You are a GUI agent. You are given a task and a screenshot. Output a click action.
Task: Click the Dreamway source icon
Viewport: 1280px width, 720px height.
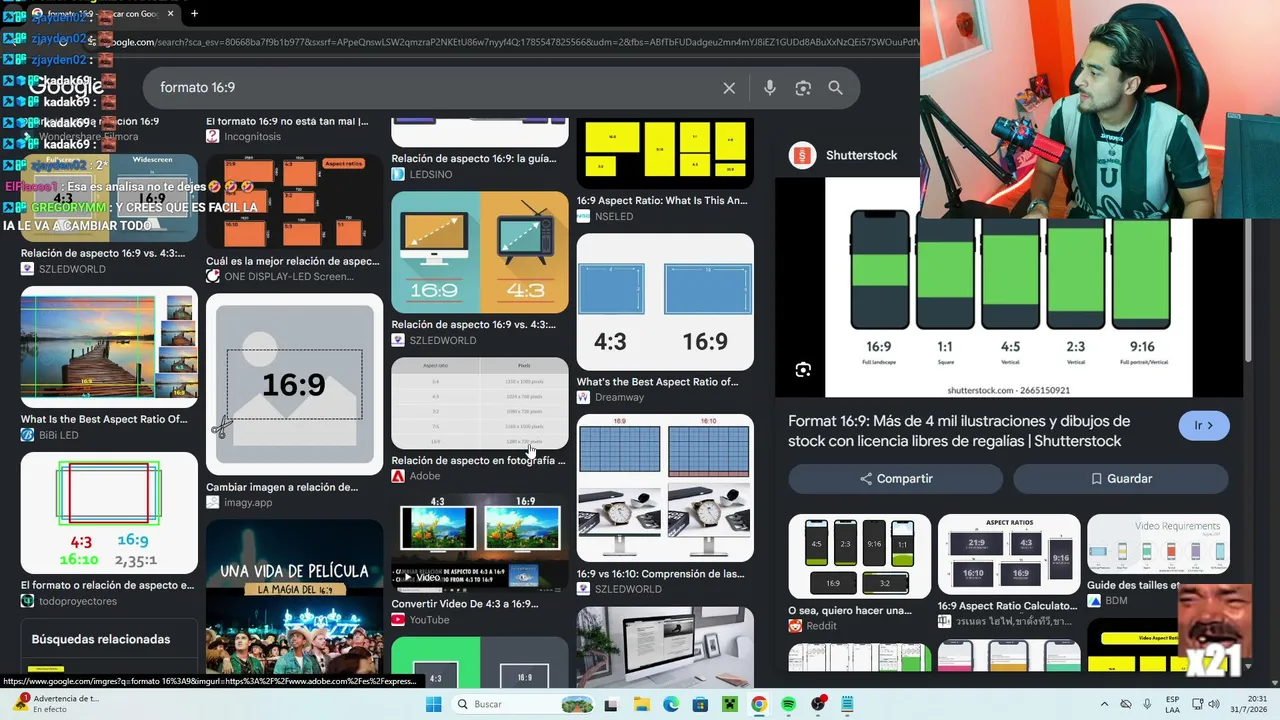pyautogui.click(x=584, y=397)
